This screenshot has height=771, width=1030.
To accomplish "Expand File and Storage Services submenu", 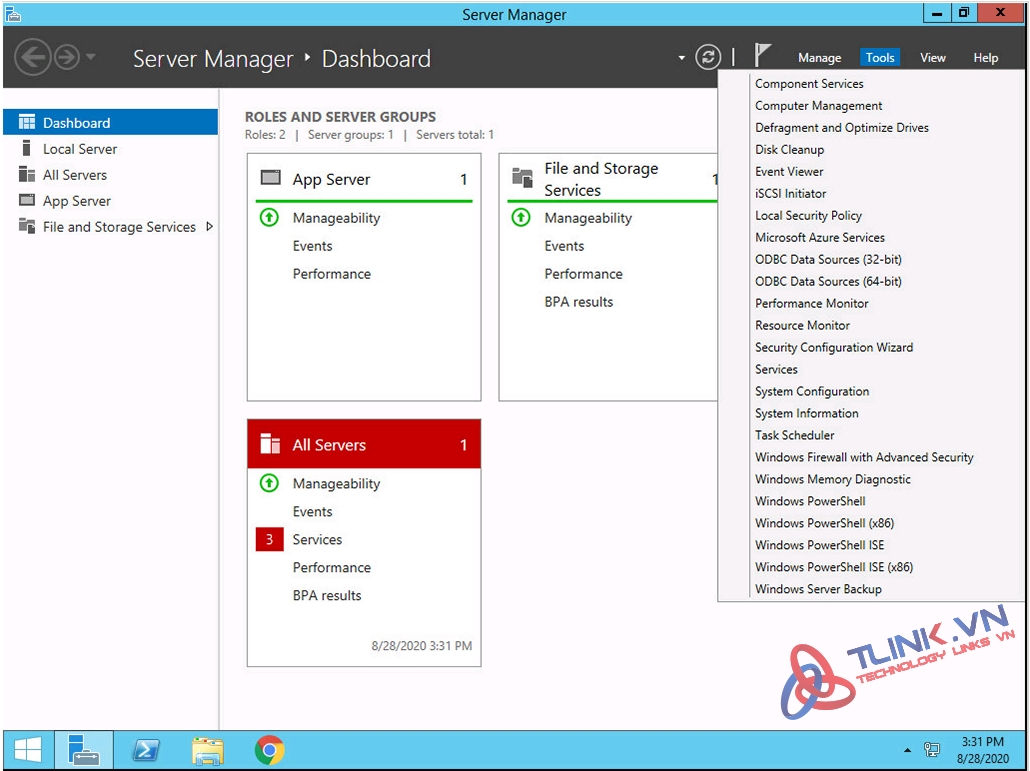I will click(209, 227).
